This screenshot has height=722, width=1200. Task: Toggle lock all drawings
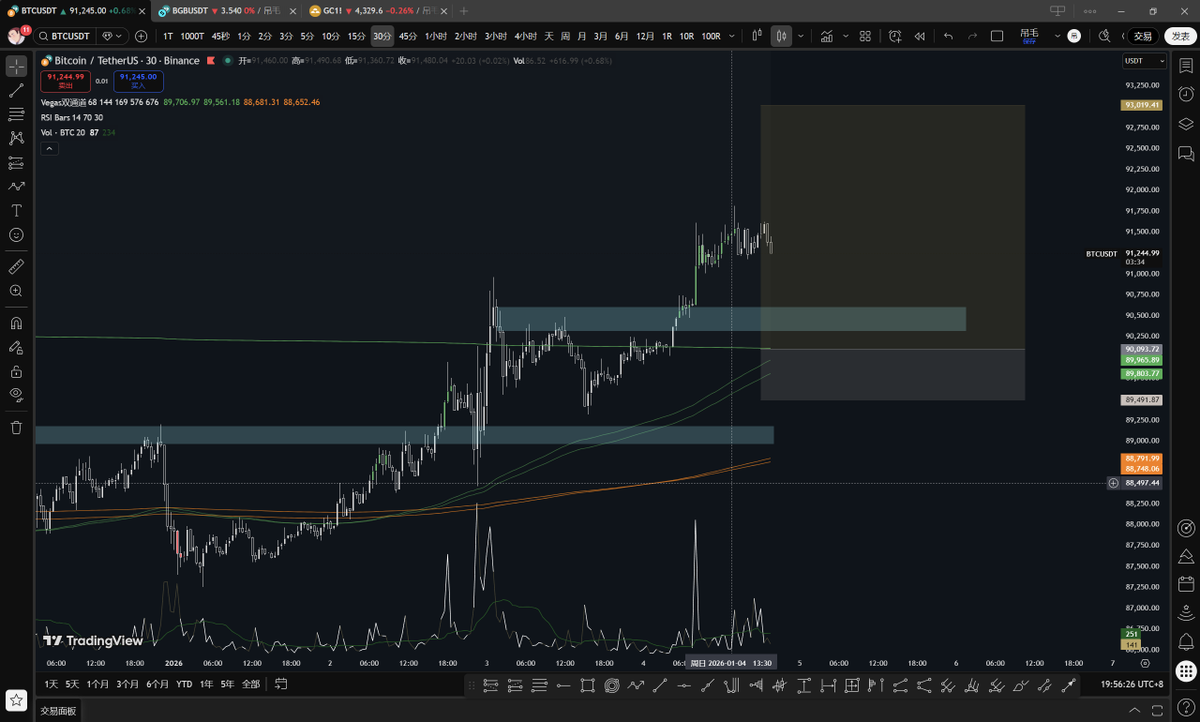click(16, 371)
